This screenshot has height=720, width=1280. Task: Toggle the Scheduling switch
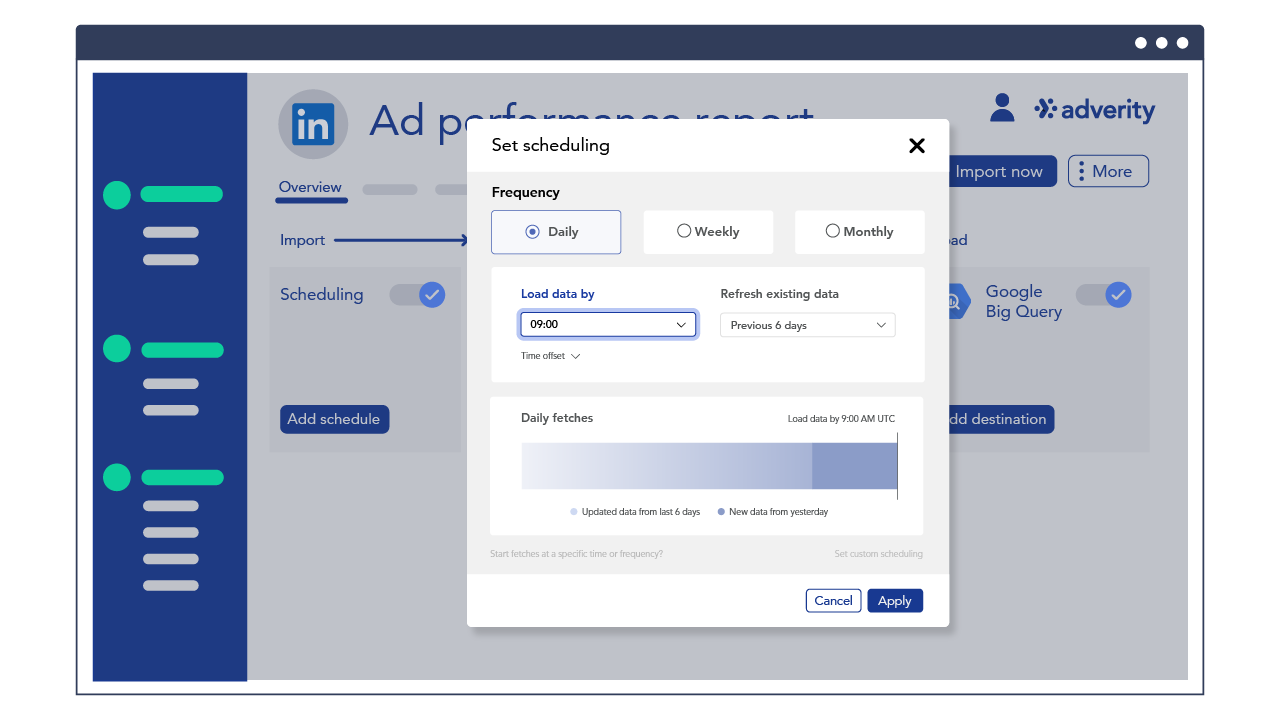tap(417, 294)
